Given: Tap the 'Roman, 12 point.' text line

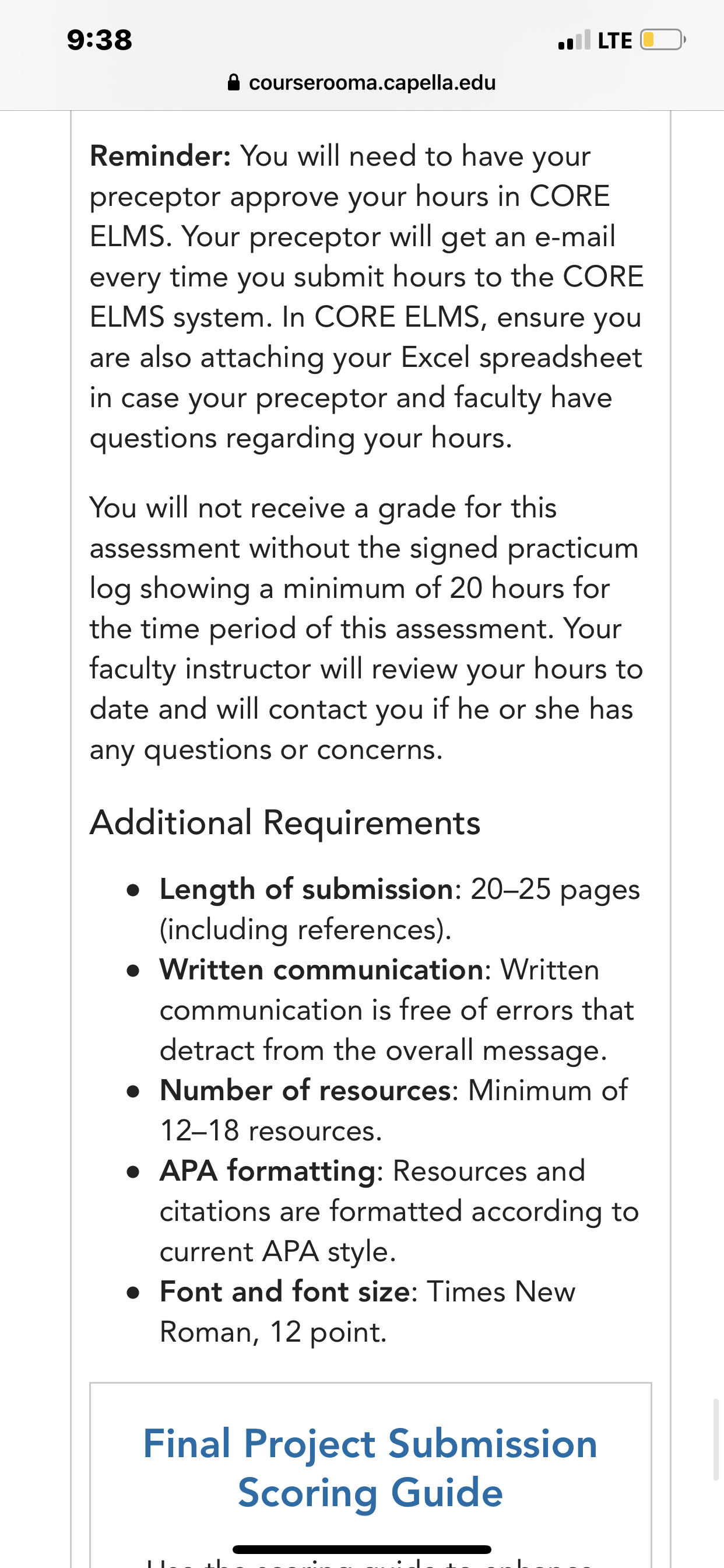Looking at the screenshot, I should [x=273, y=1331].
